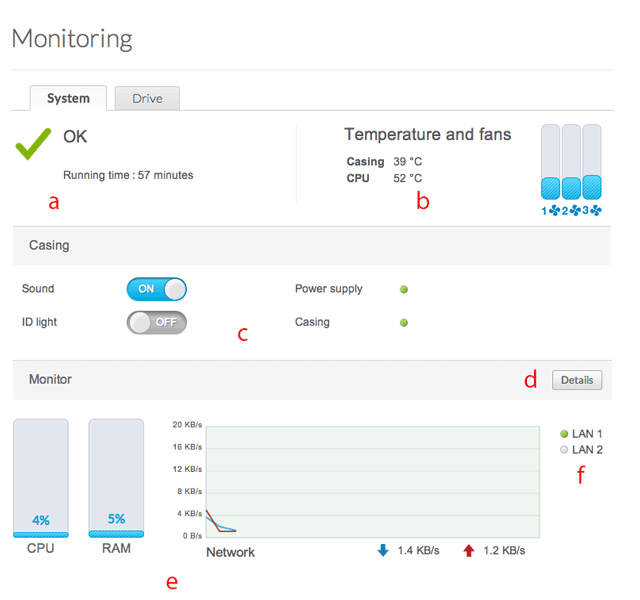Click the blue download arrow icon
Screen dimensions: 640x600
pyautogui.click(x=384, y=550)
